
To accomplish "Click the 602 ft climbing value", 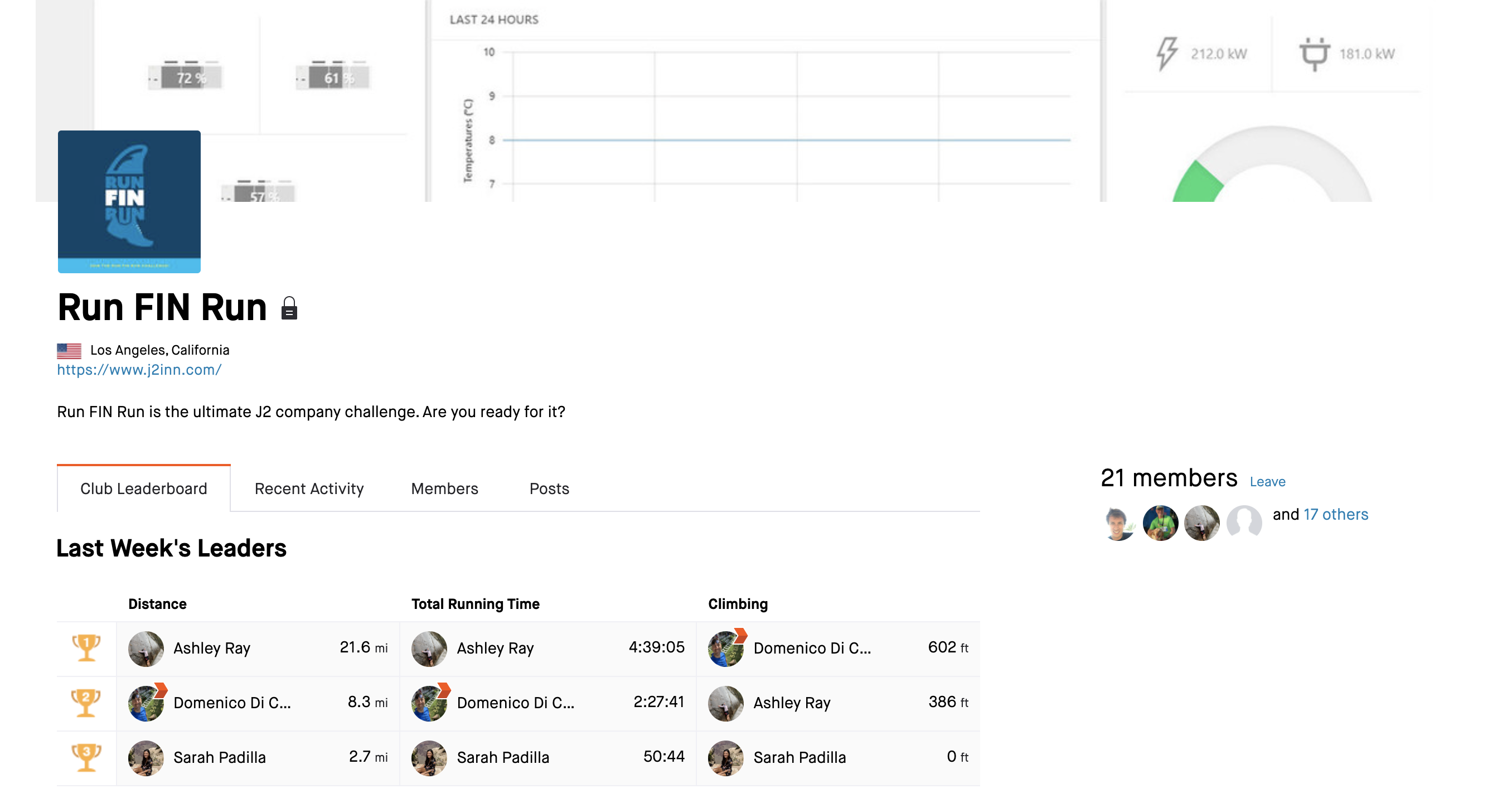I will click(x=948, y=647).
